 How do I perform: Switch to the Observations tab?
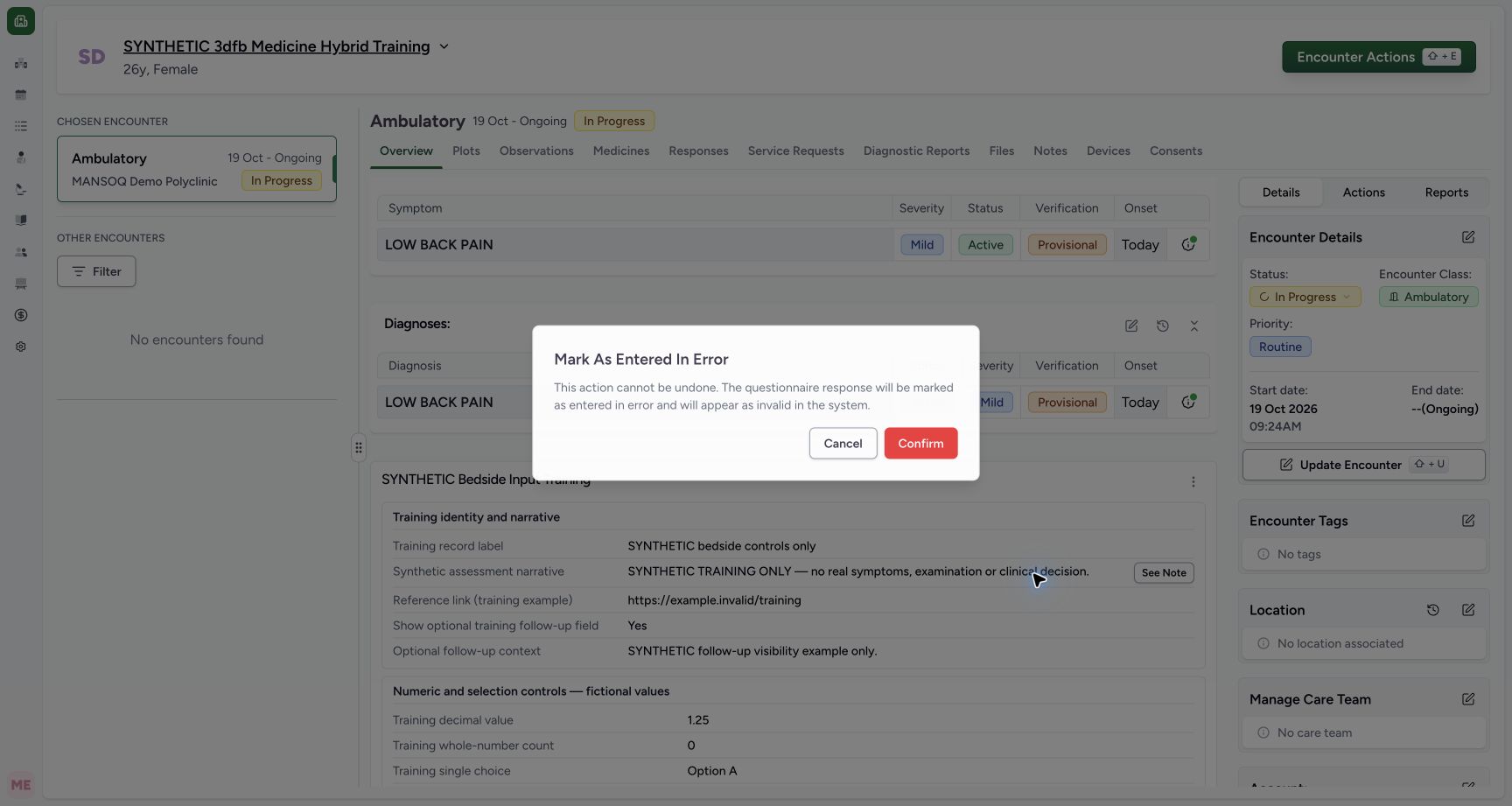[536, 151]
